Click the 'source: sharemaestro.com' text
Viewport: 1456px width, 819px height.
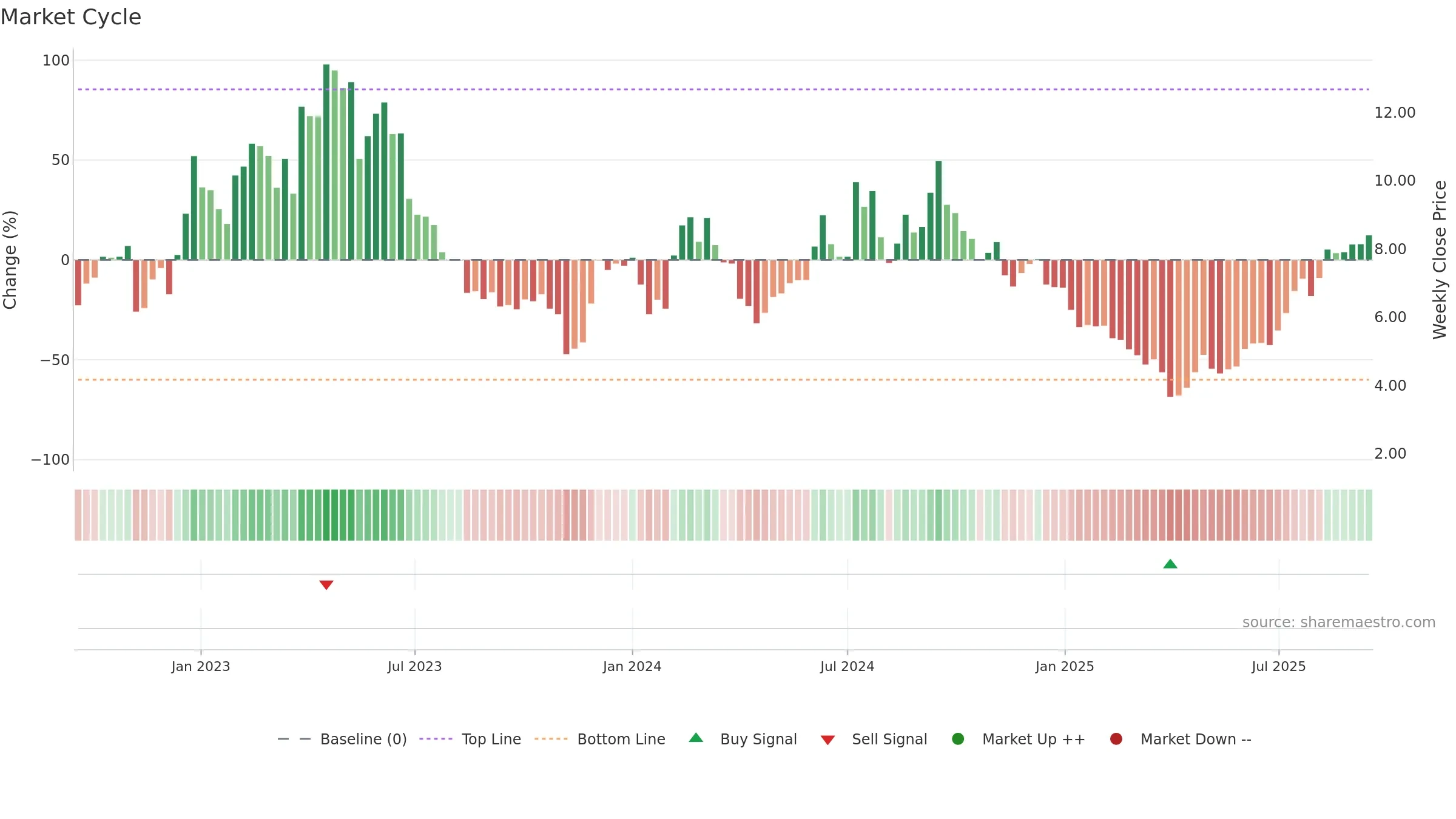point(1339,622)
